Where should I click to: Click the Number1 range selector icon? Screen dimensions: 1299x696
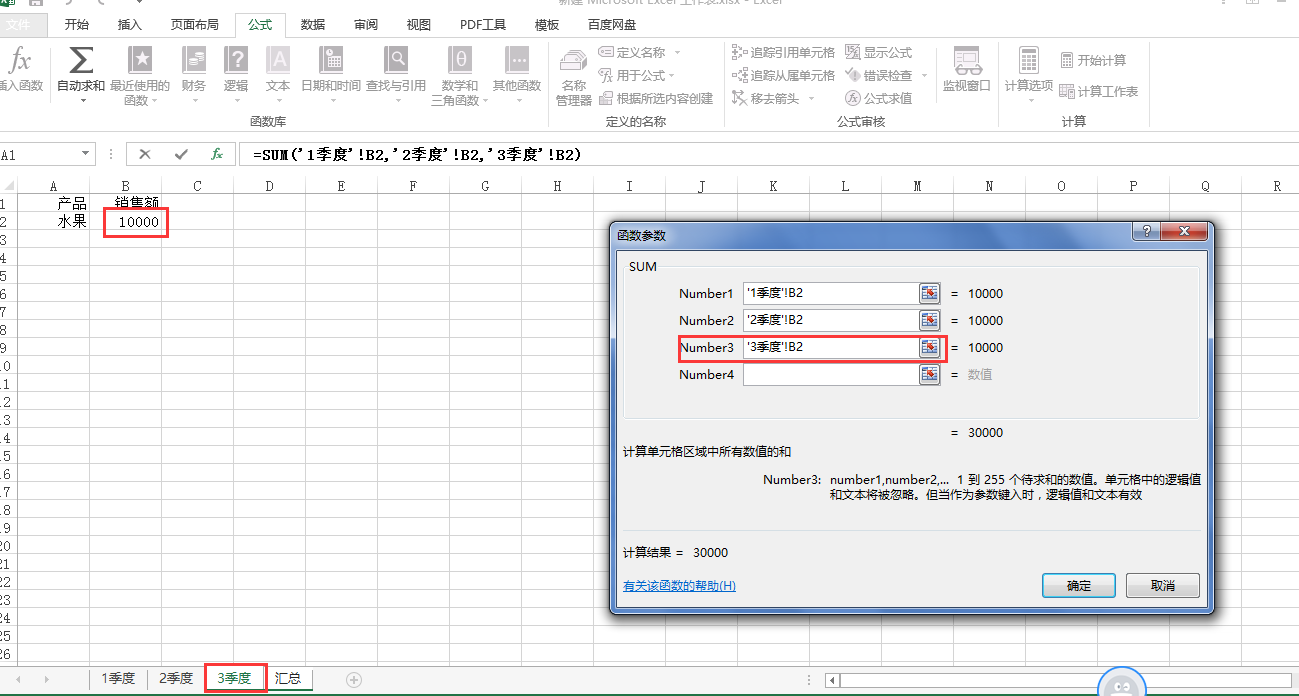(930, 293)
